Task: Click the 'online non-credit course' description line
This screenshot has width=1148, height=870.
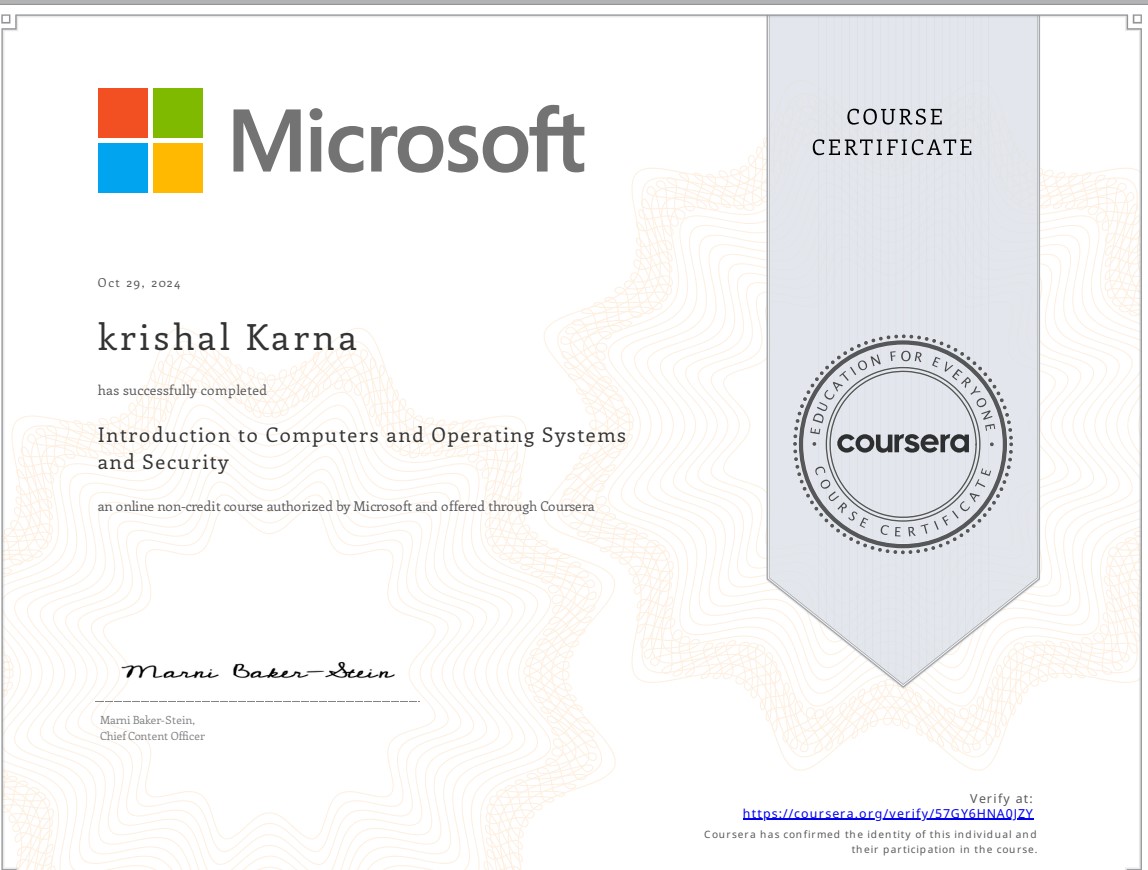Action: [345, 507]
